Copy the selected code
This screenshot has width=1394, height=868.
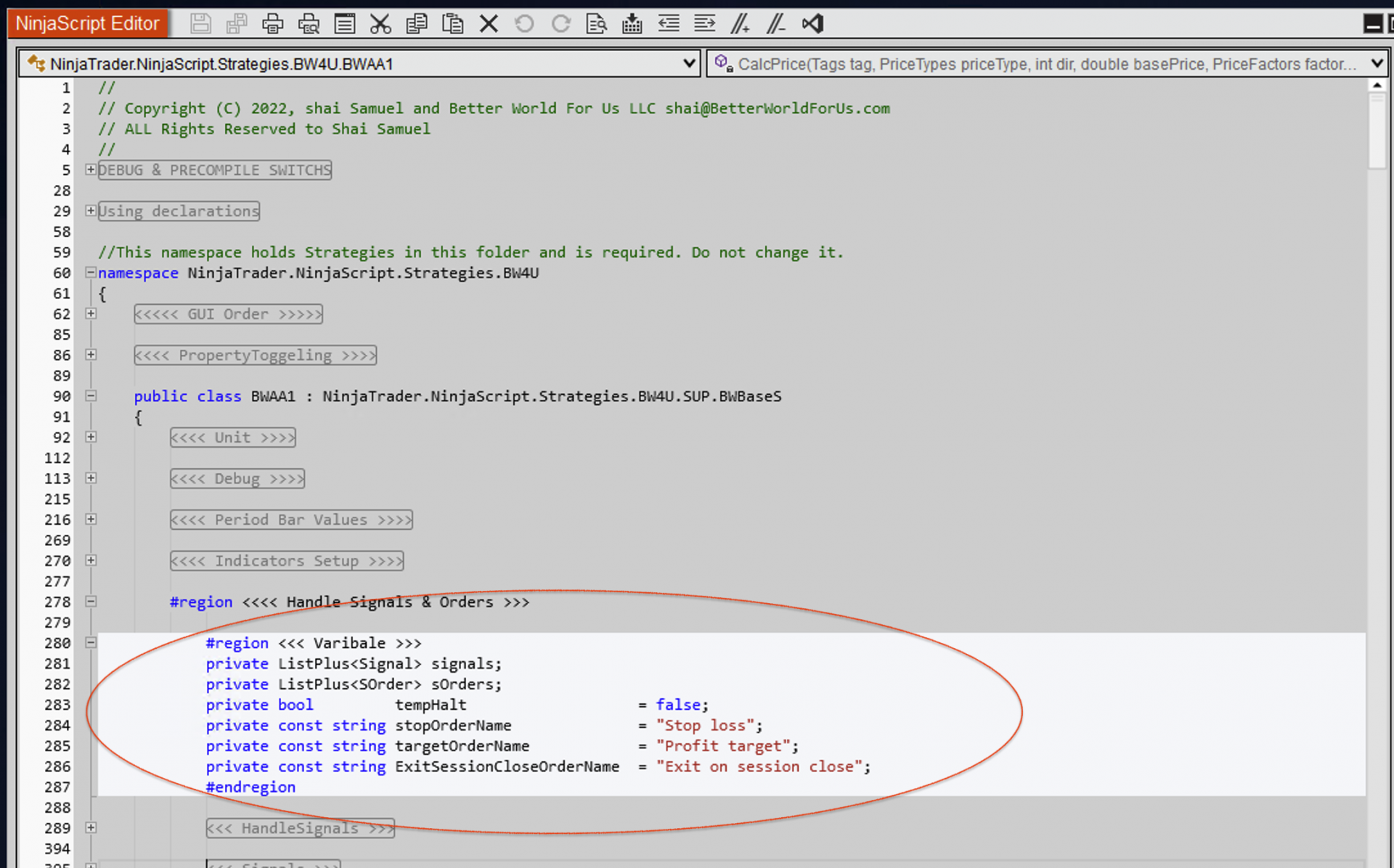pos(417,23)
